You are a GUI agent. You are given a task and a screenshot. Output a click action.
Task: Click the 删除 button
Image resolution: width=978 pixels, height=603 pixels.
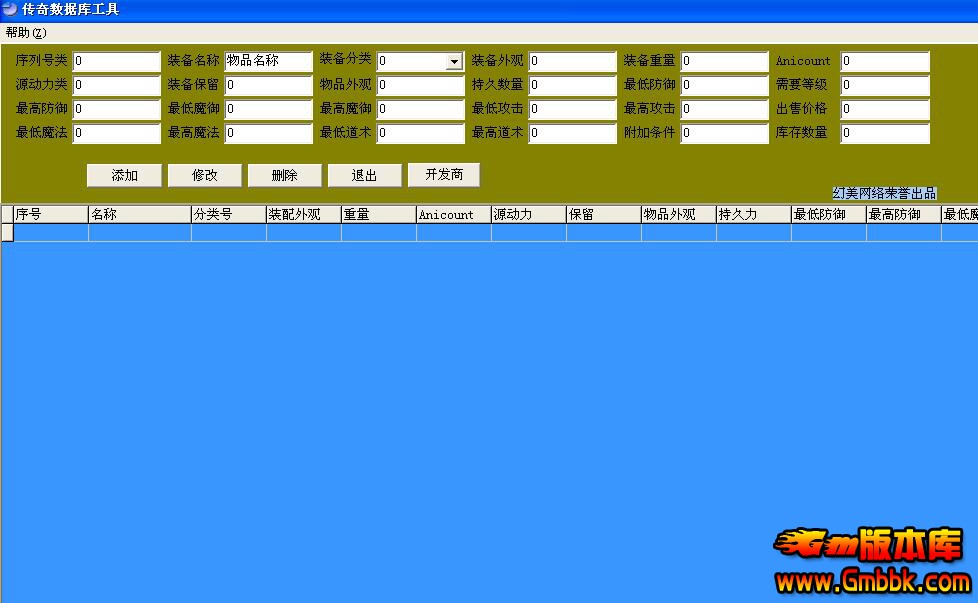tap(284, 176)
